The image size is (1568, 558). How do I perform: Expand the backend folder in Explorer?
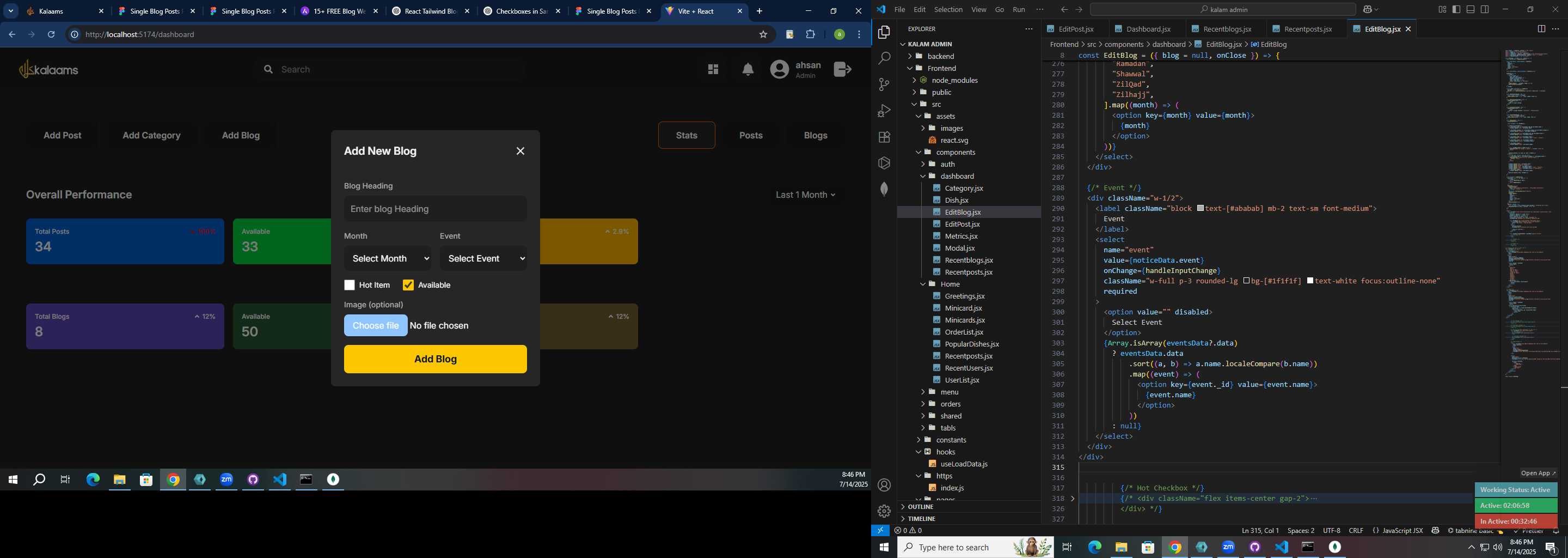(941, 56)
